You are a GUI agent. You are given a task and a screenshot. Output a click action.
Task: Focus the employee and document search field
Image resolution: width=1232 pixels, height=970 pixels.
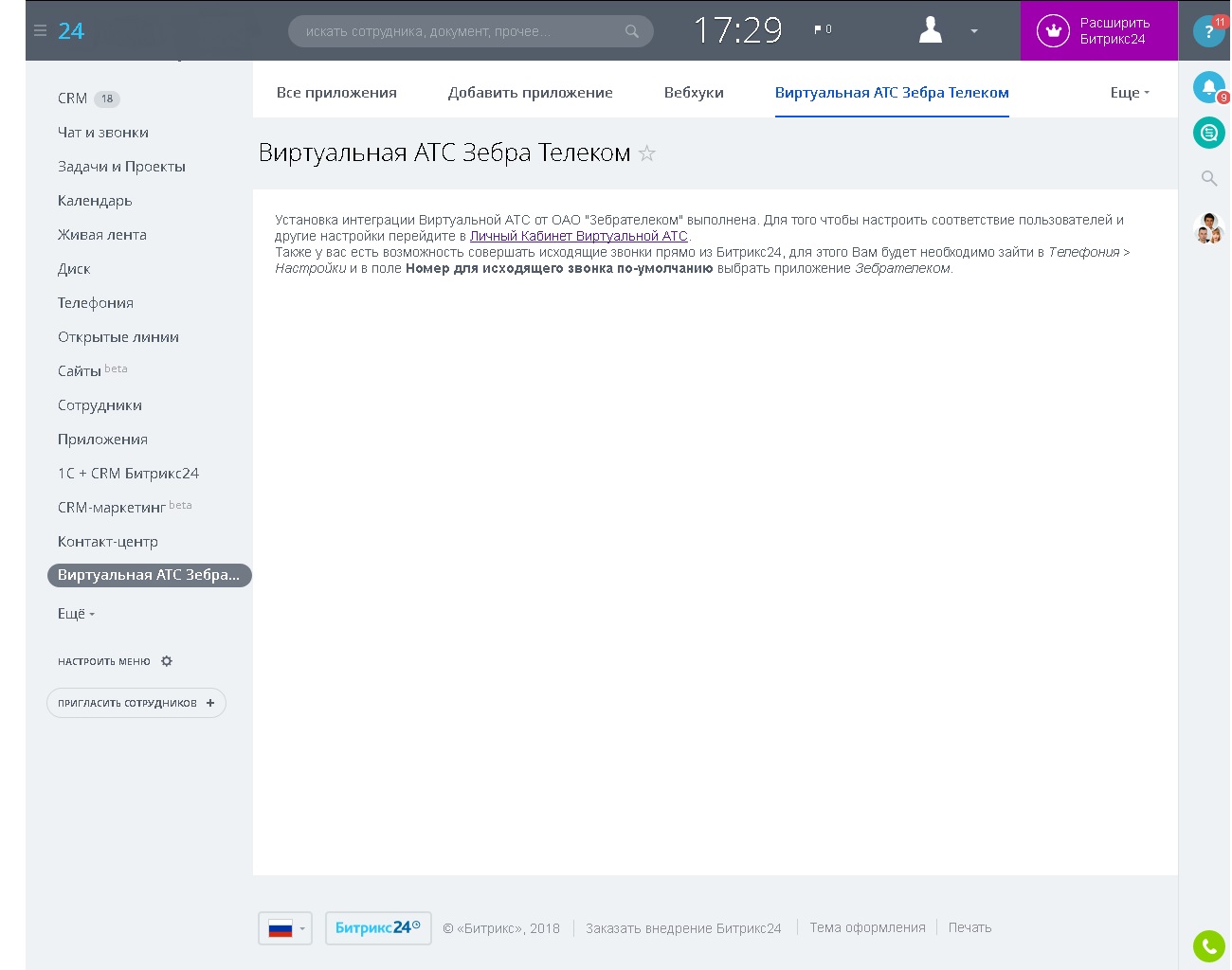click(471, 31)
